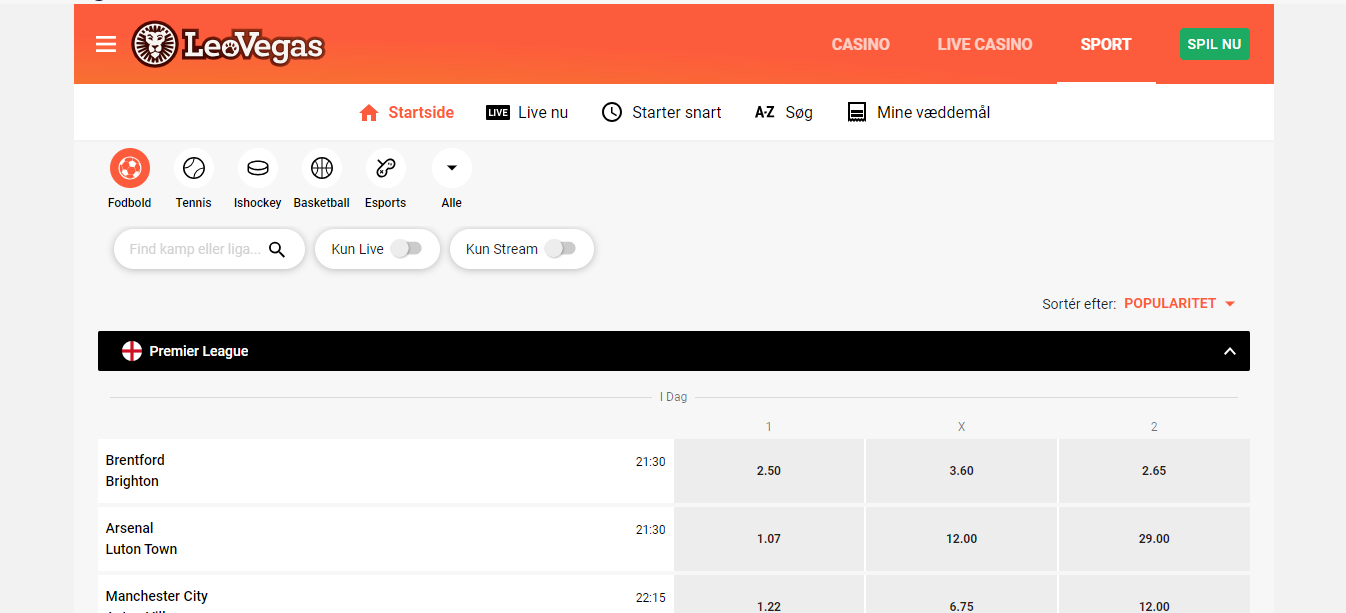Bet on Brighton win at 2.65
This screenshot has width=1346, height=613.
coord(1154,471)
